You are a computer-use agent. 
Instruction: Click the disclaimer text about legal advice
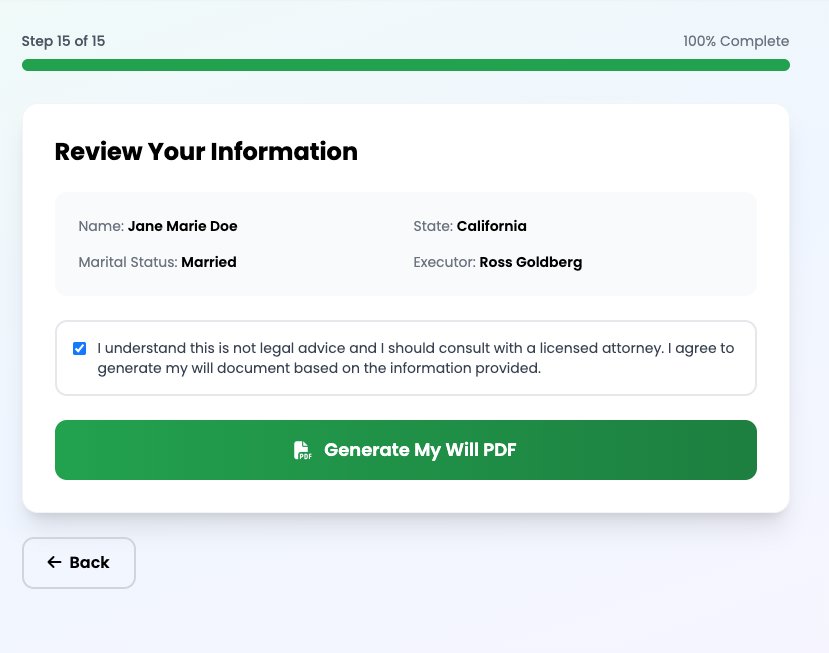(415, 358)
